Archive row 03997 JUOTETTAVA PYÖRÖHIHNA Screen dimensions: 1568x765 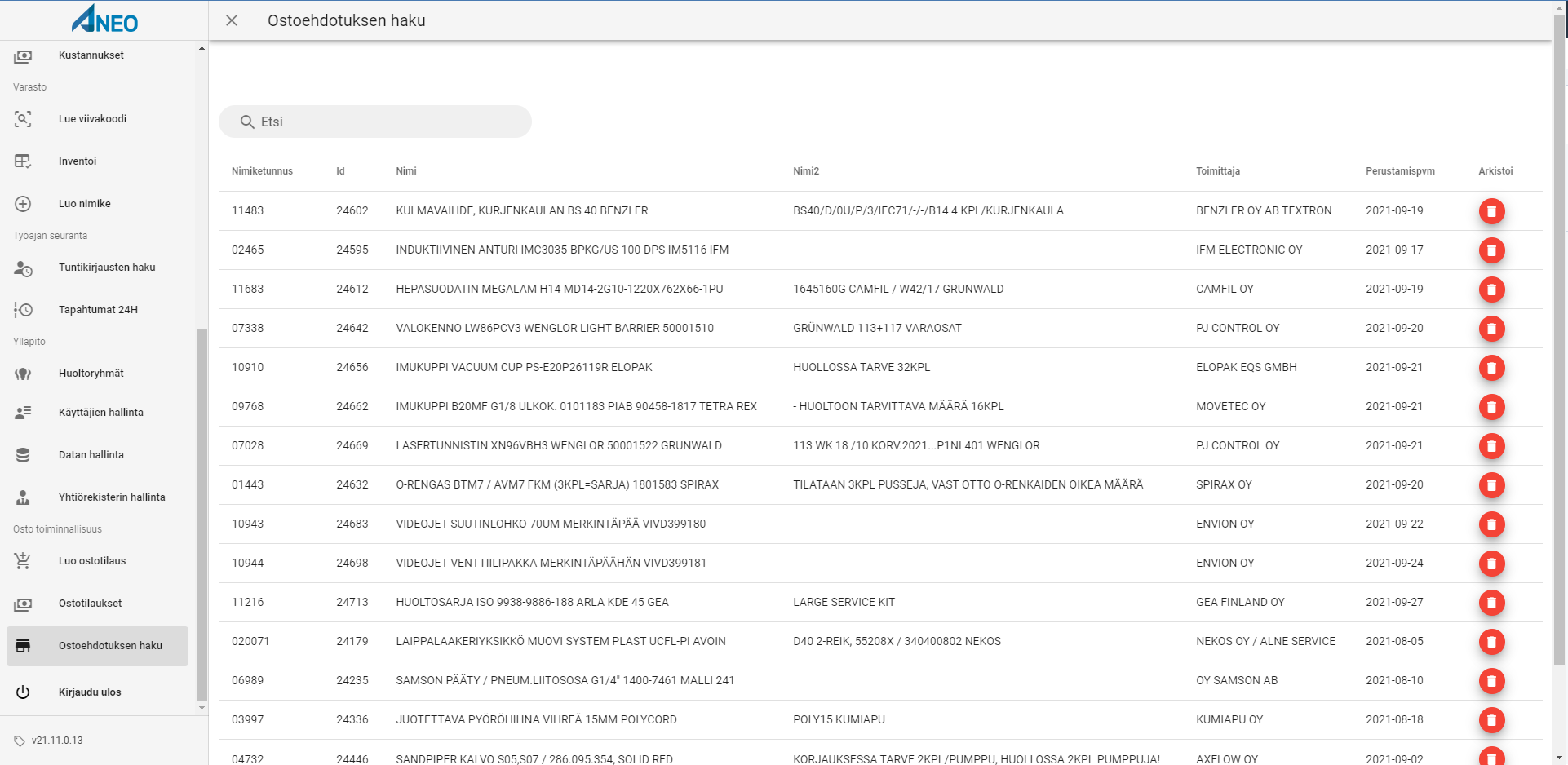tap(1491, 720)
